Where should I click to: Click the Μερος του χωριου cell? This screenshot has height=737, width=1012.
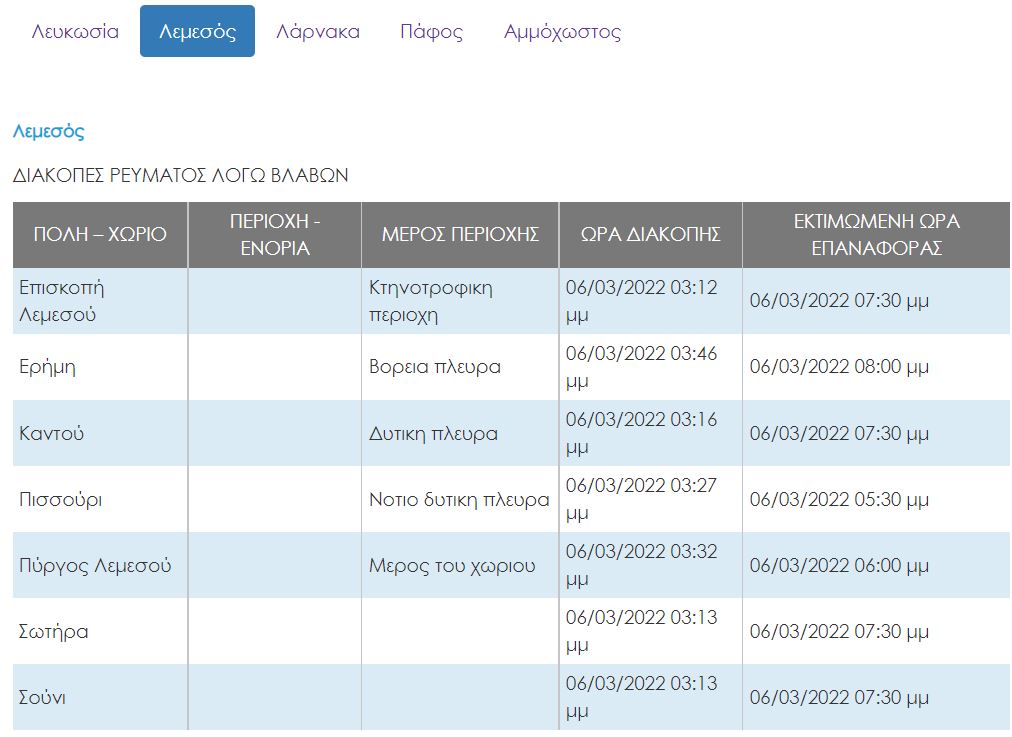click(x=460, y=565)
